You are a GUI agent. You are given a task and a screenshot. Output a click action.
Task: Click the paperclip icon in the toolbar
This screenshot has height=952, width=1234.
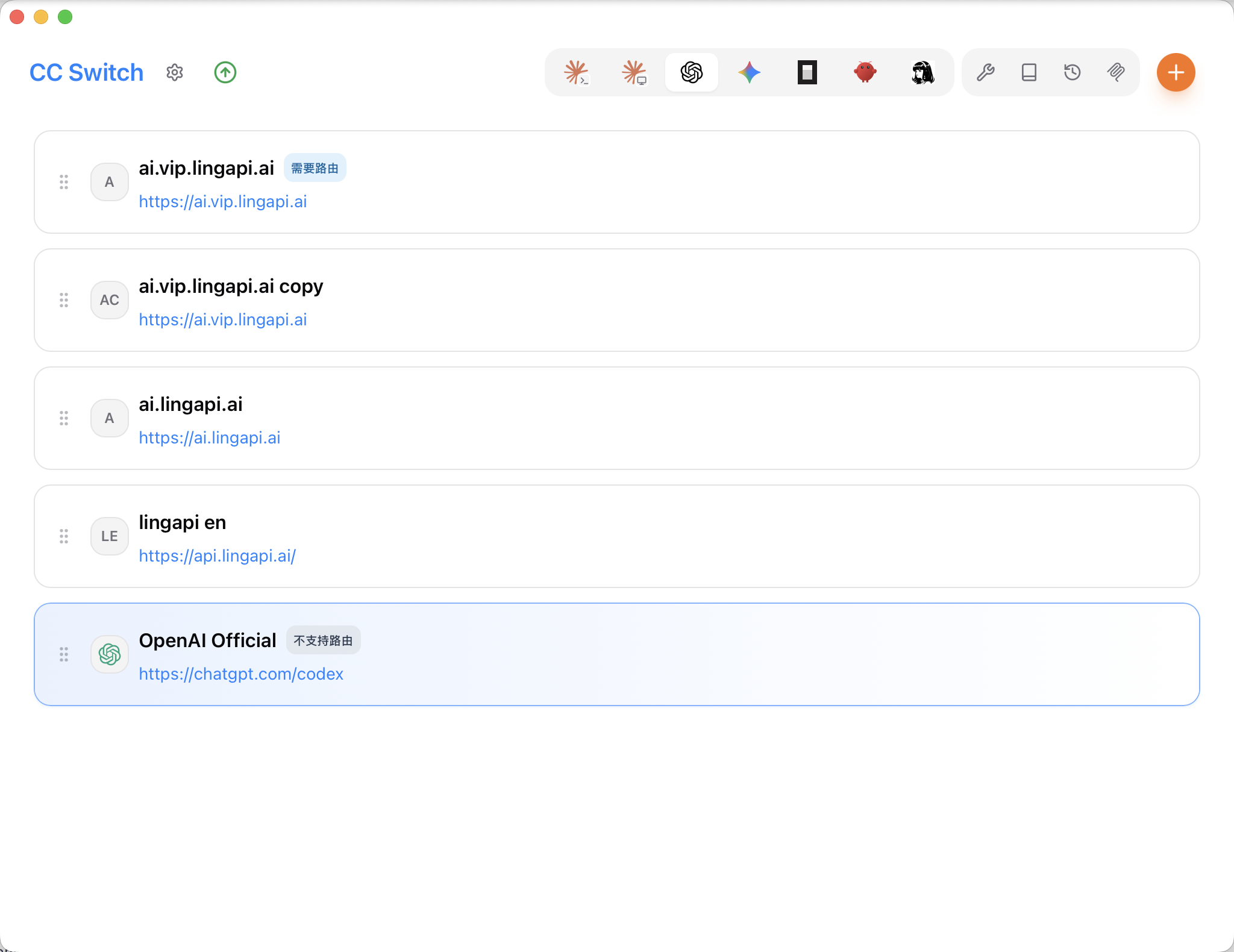tap(1116, 72)
